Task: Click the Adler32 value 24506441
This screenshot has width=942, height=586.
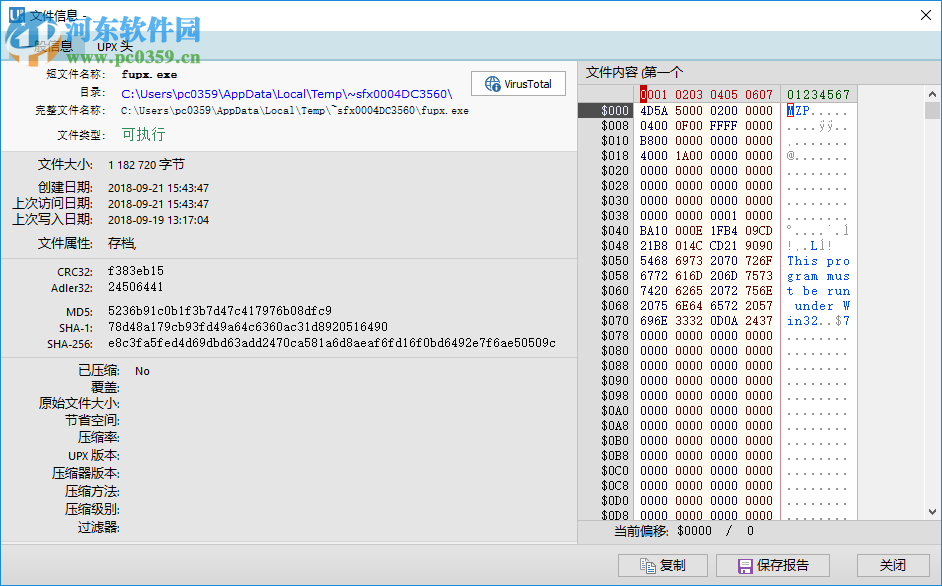Action: click(136, 287)
